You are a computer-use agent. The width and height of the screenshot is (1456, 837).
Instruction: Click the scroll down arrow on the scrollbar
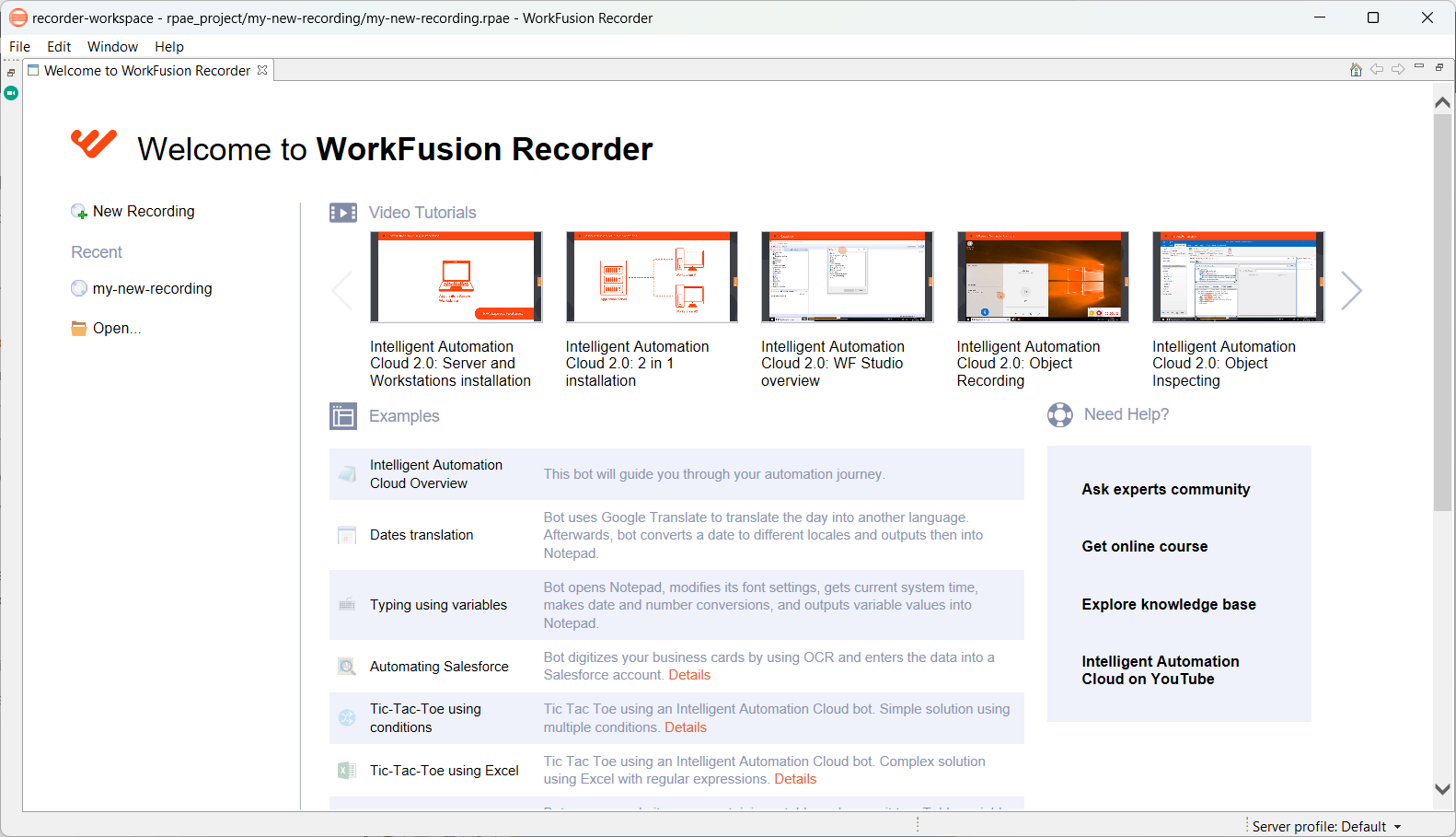(x=1442, y=789)
